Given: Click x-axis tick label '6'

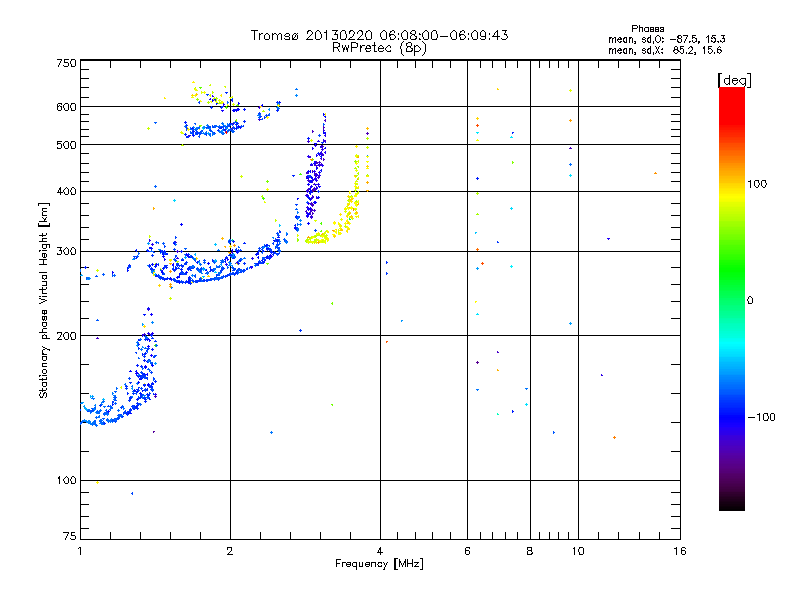Looking at the screenshot, I should (467, 551).
